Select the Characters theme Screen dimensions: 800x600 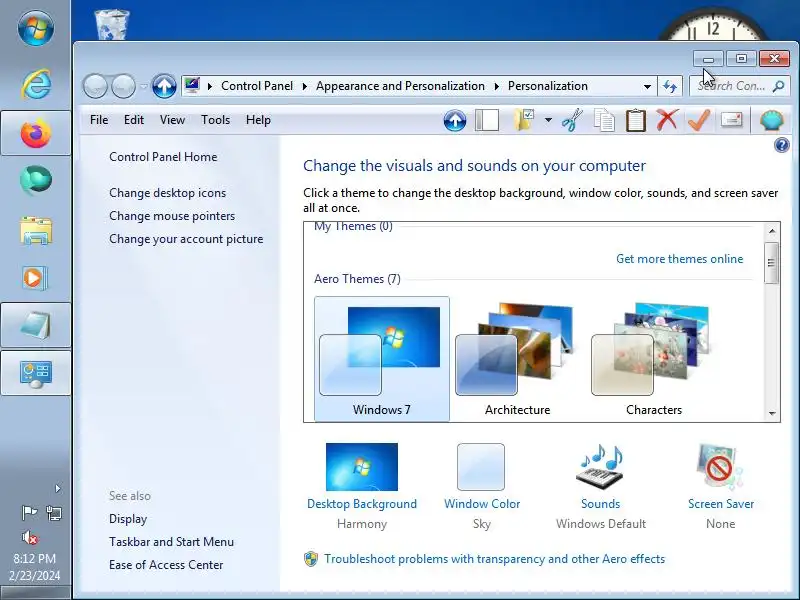click(654, 359)
